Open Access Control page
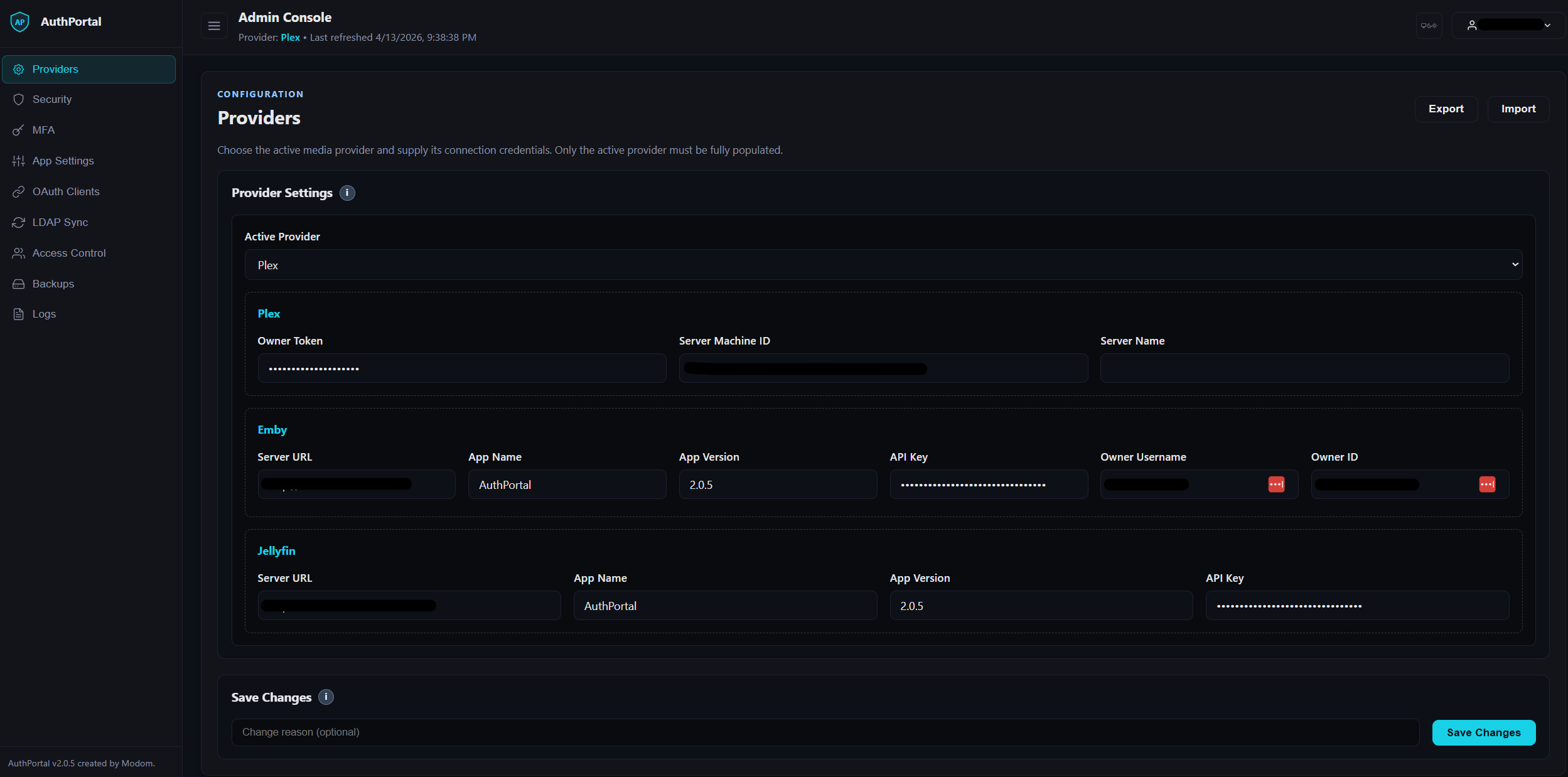Screen dimensions: 1568x777 point(89,253)
